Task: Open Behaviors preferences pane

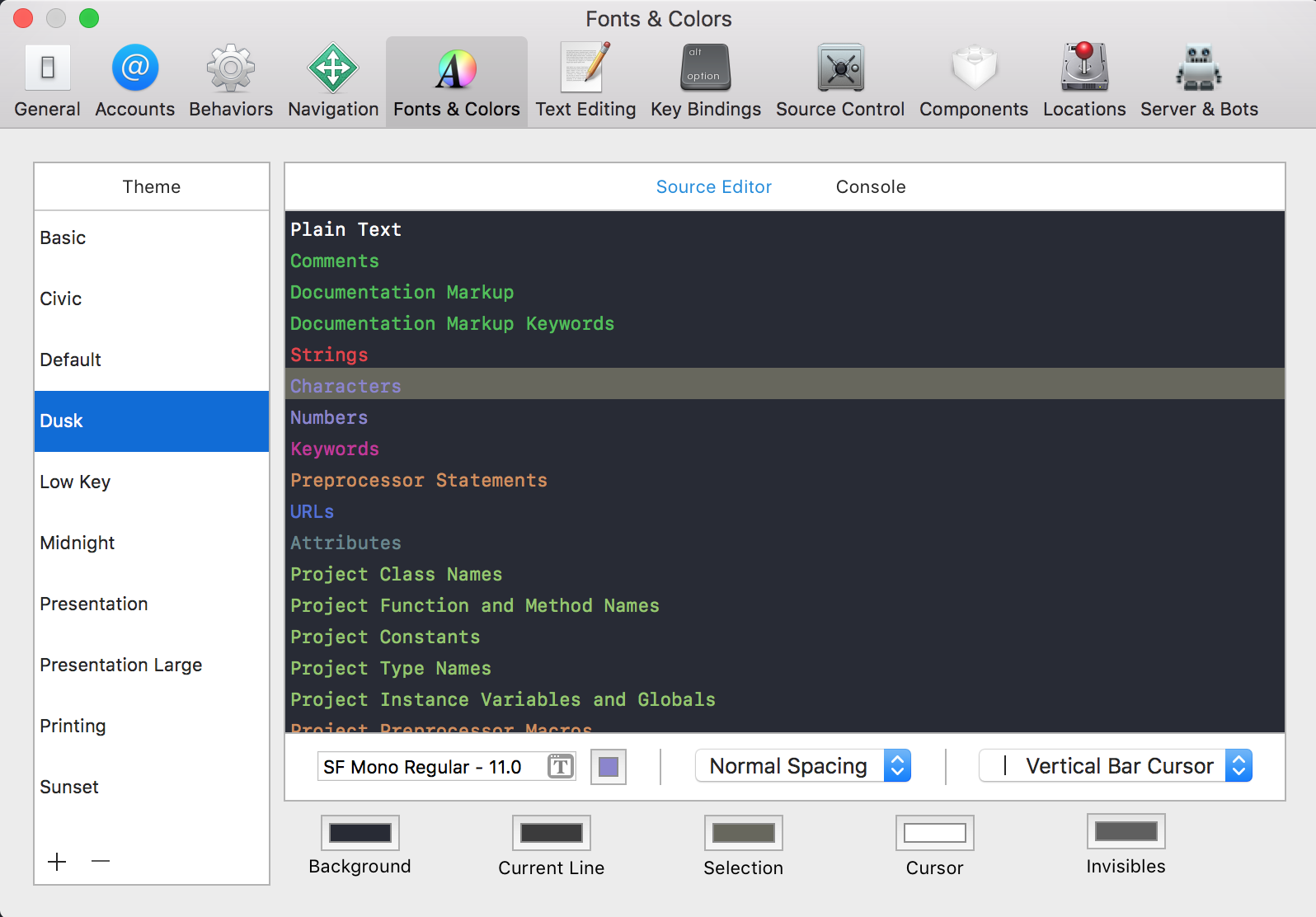Action: 231,82
